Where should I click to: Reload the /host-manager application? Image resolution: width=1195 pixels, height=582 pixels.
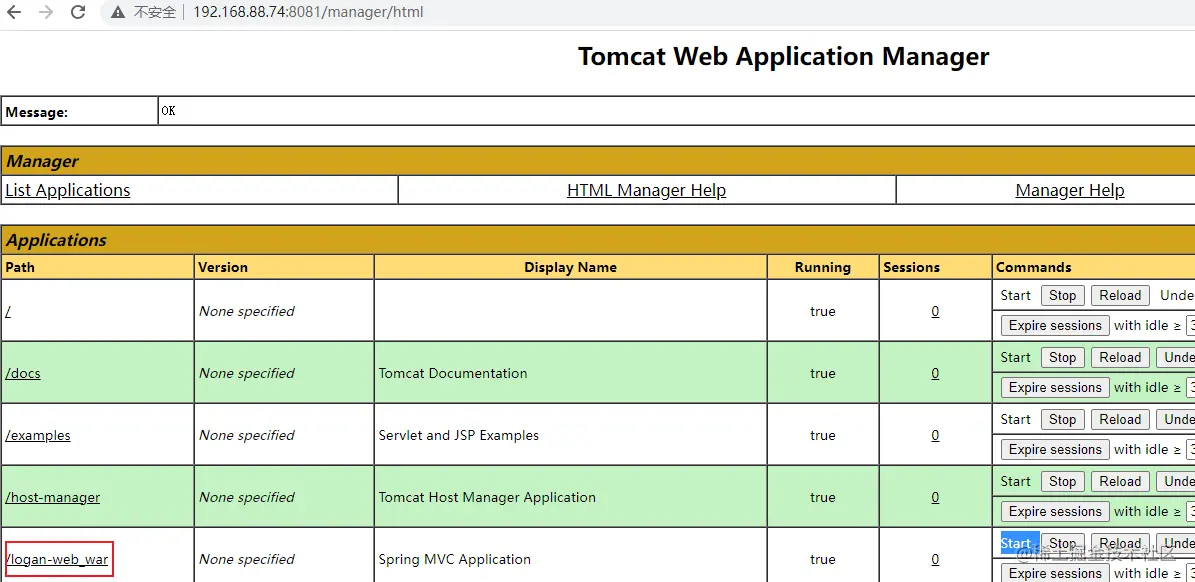click(1120, 481)
